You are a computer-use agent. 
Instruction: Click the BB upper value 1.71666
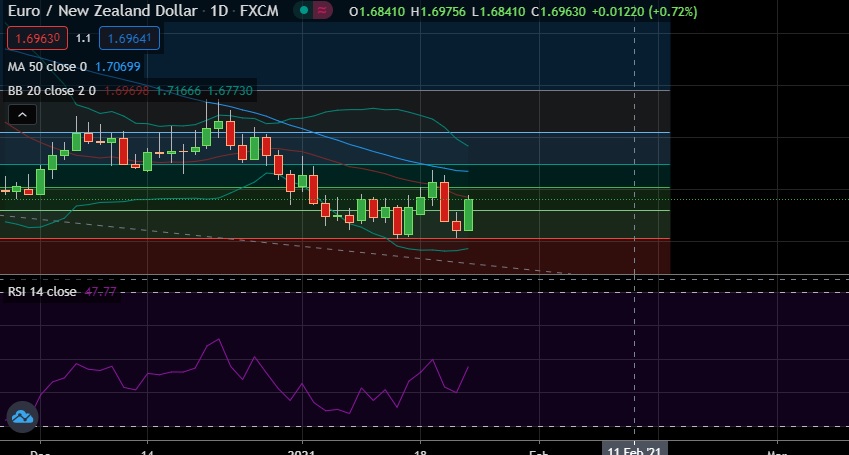pyautogui.click(x=178, y=90)
